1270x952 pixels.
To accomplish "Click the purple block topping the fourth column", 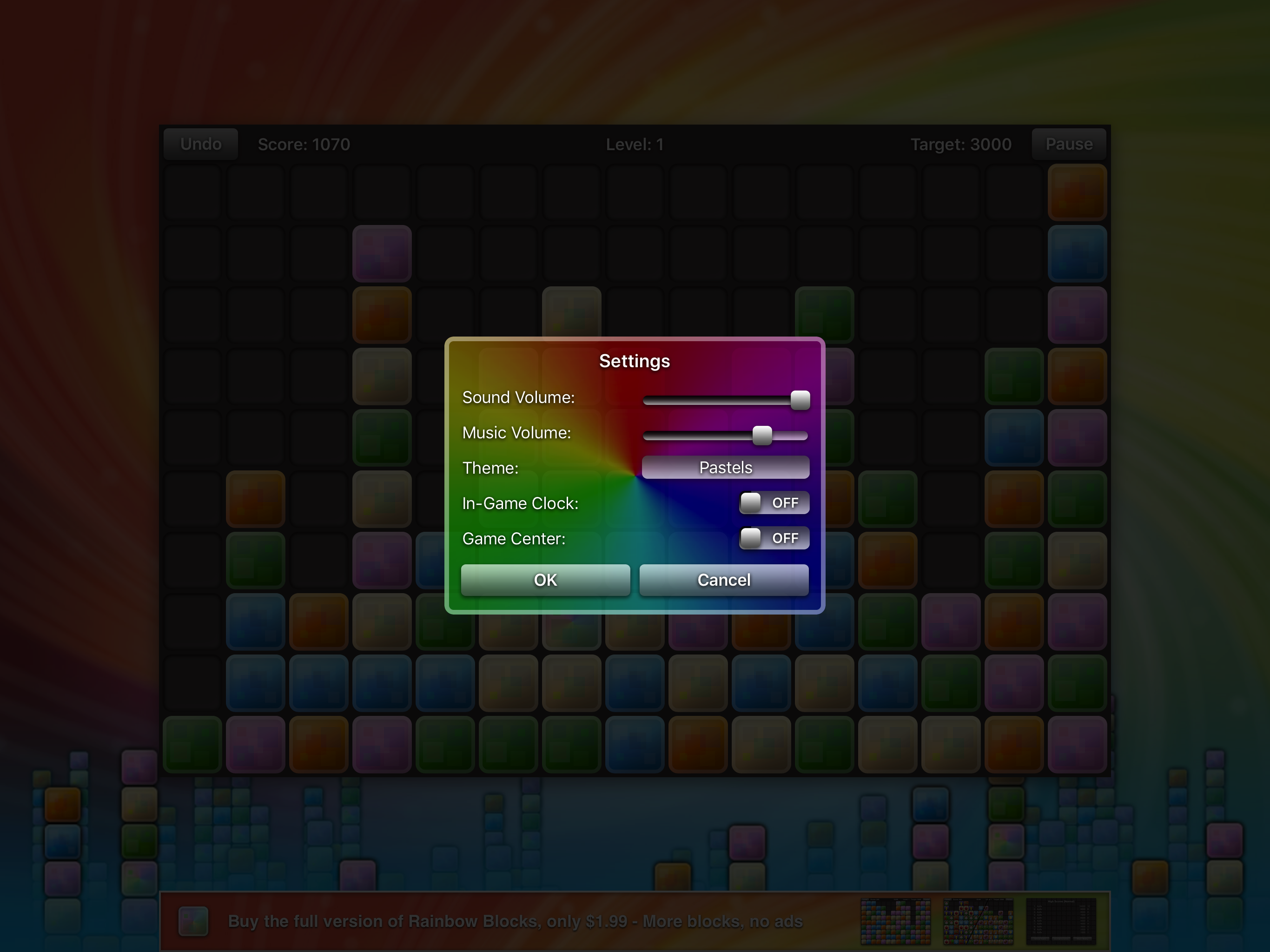I will pos(382,254).
